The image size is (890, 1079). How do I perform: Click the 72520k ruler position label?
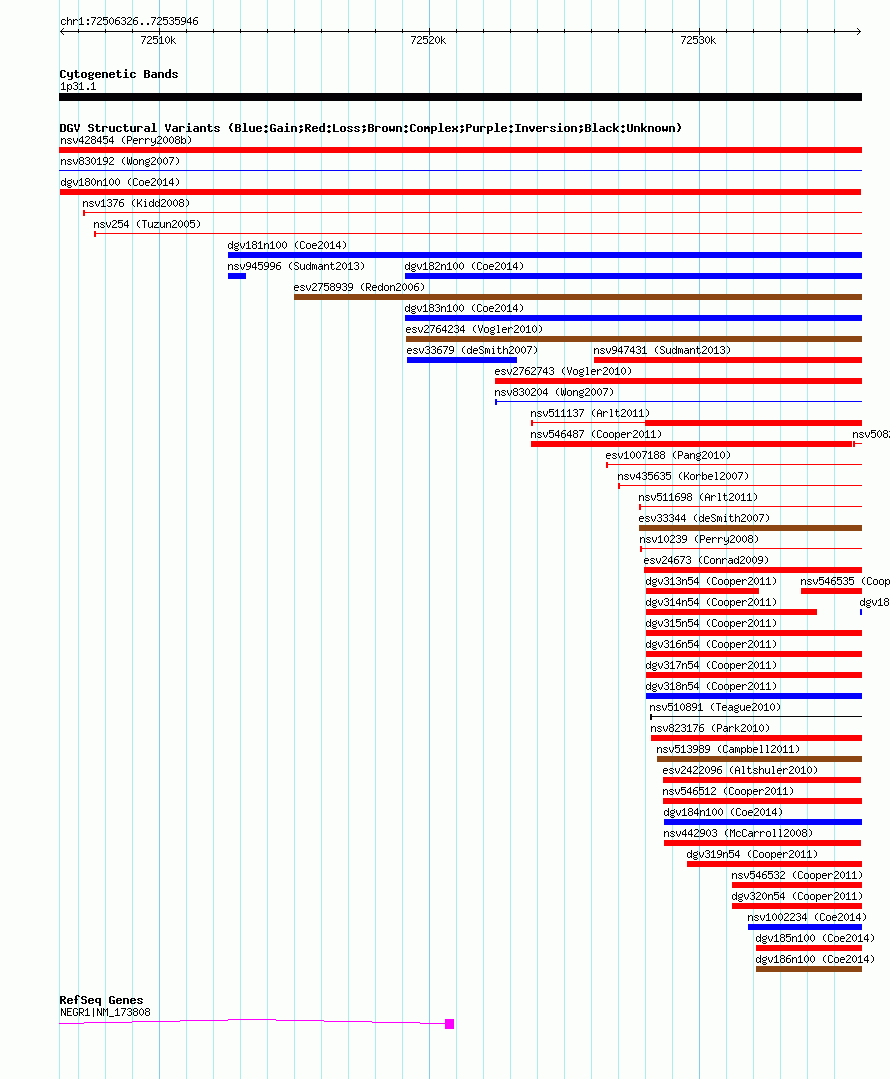(x=428, y=40)
